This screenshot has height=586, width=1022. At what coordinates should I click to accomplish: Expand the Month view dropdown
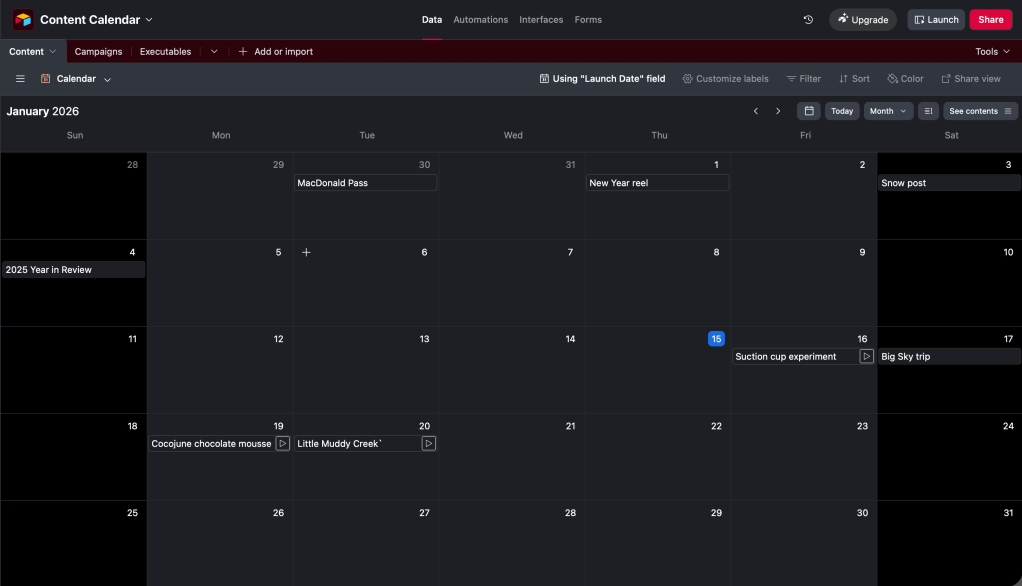(888, 111)
